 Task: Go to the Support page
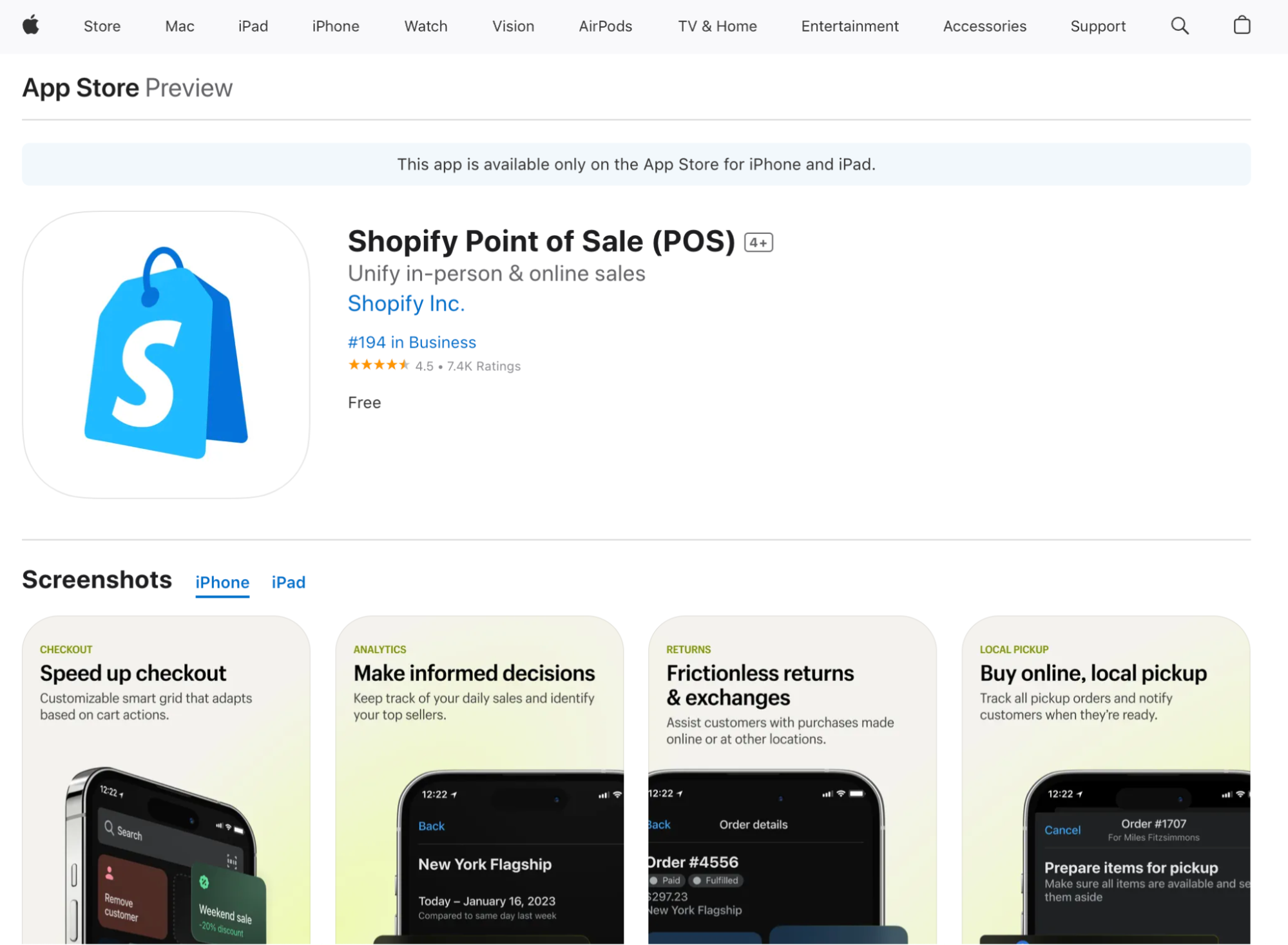click(x=1098, y=26)
